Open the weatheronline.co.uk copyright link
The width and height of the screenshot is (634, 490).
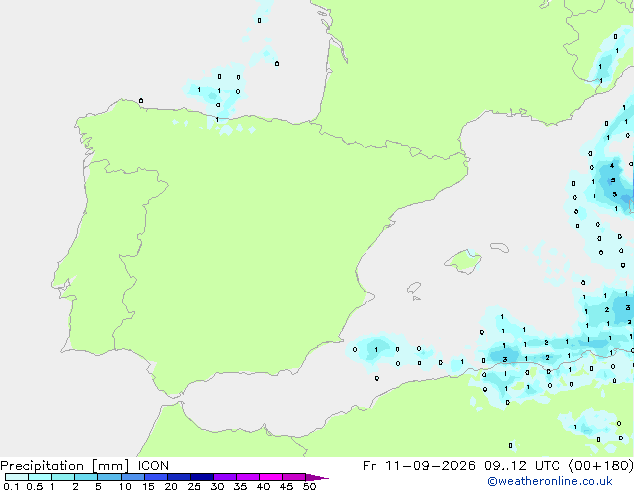click(549, 481)
